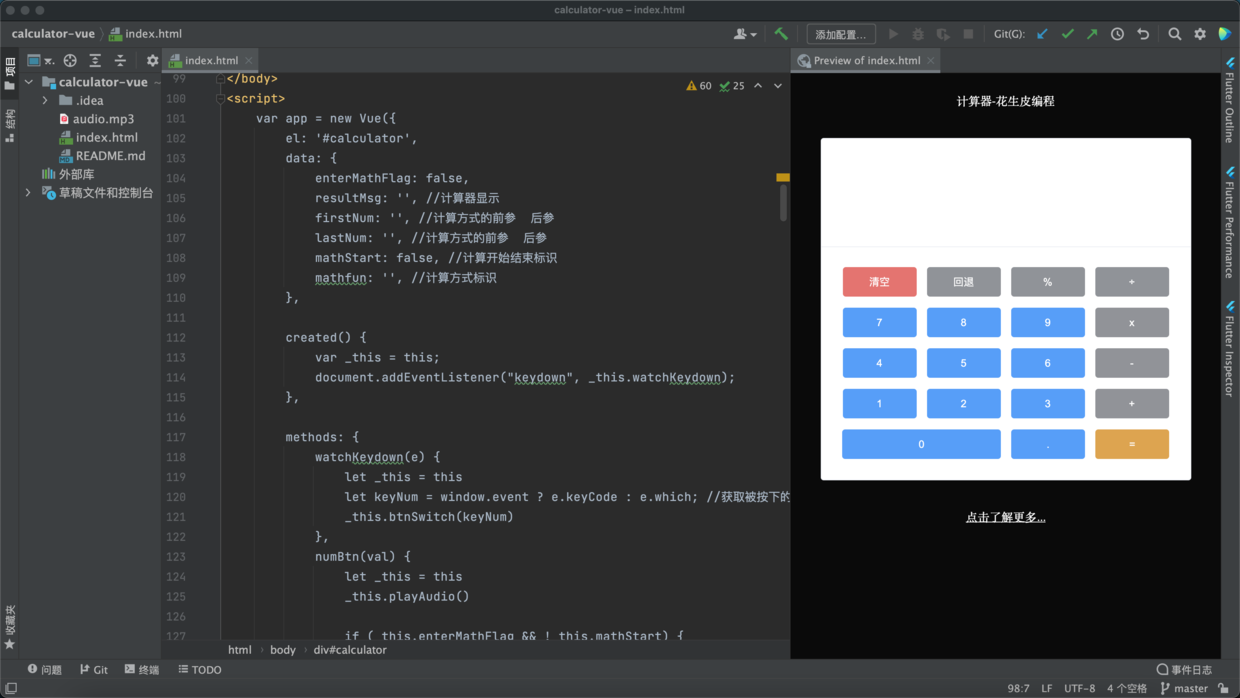Open the user account dropdown in toolbar
The width and height of the screenshot is (1240, 698).
[745, 34]
